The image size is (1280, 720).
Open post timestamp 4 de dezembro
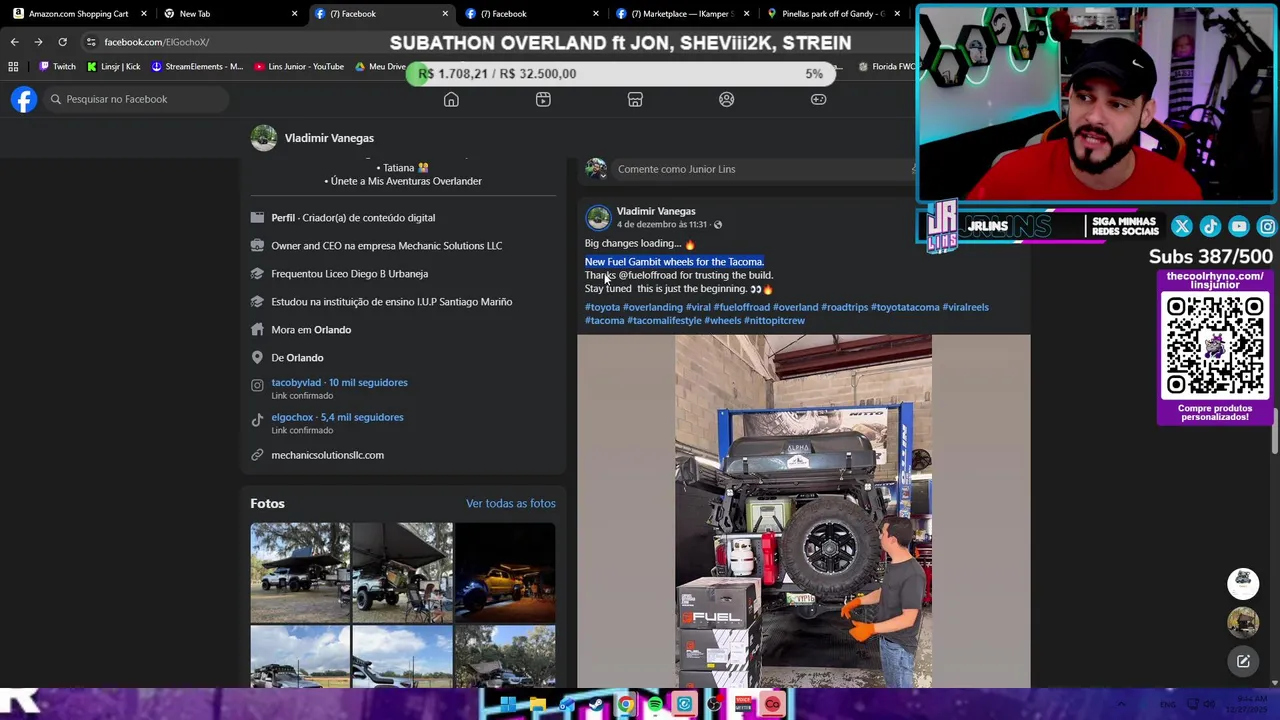pos(661,225)
